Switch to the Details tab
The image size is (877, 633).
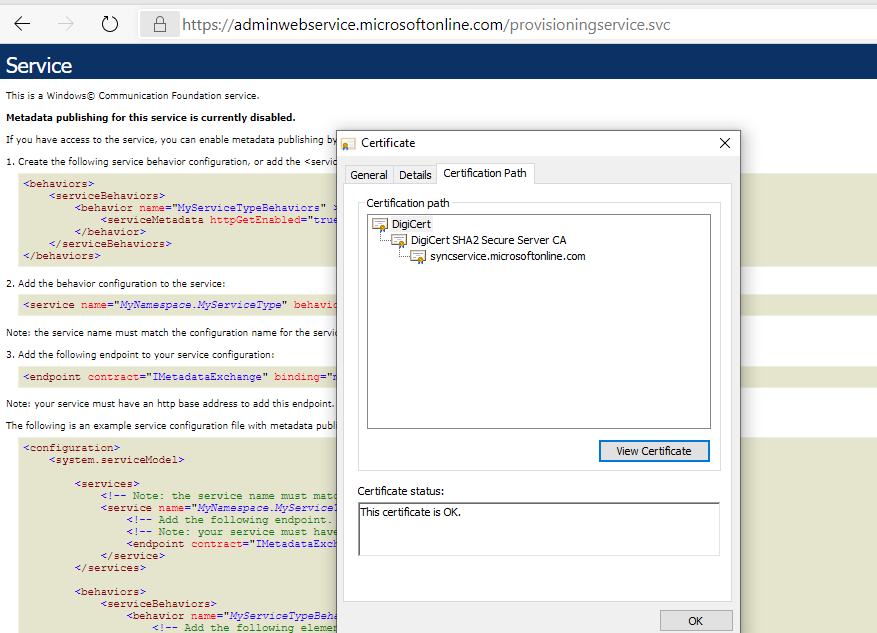pos(415,175)
